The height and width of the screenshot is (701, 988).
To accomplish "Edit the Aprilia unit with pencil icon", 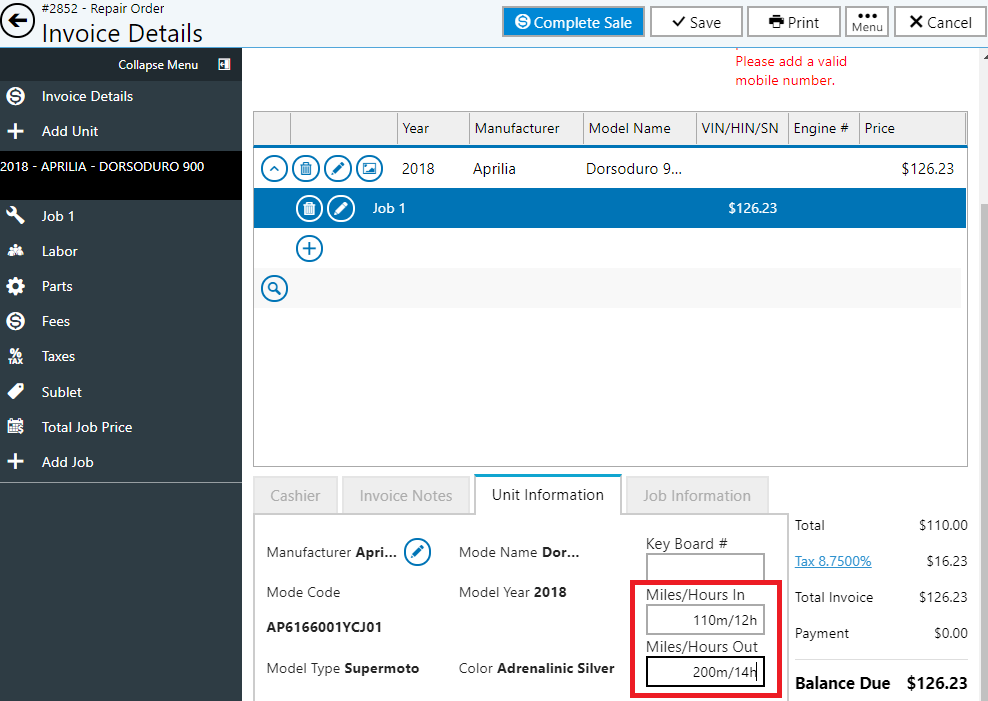I will point(338,169).
